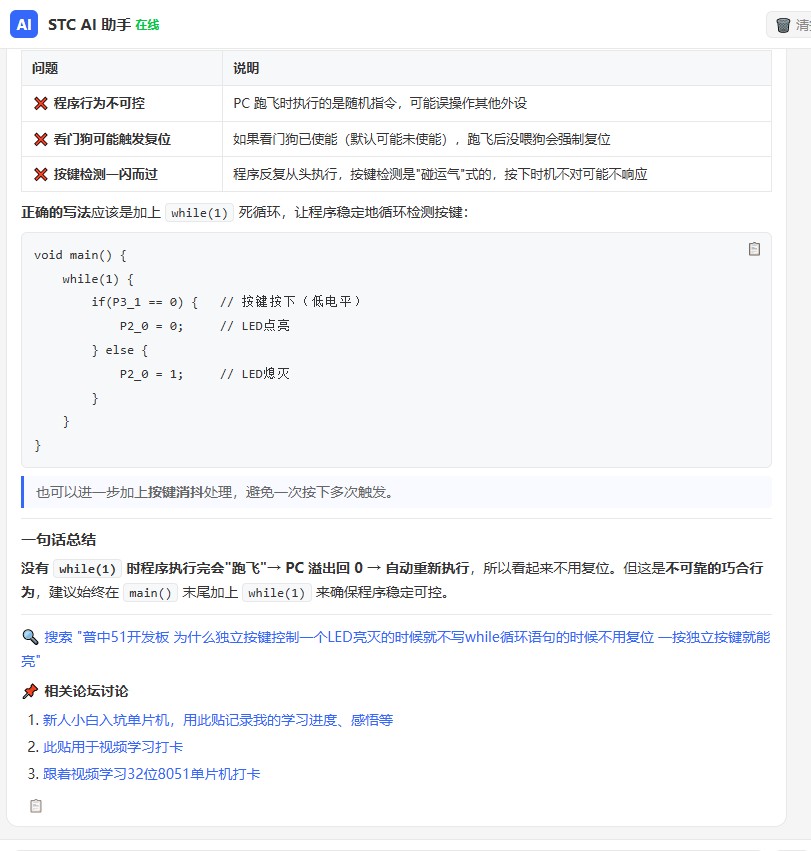Click code line P2_0 = 1;

coord(151,374)
